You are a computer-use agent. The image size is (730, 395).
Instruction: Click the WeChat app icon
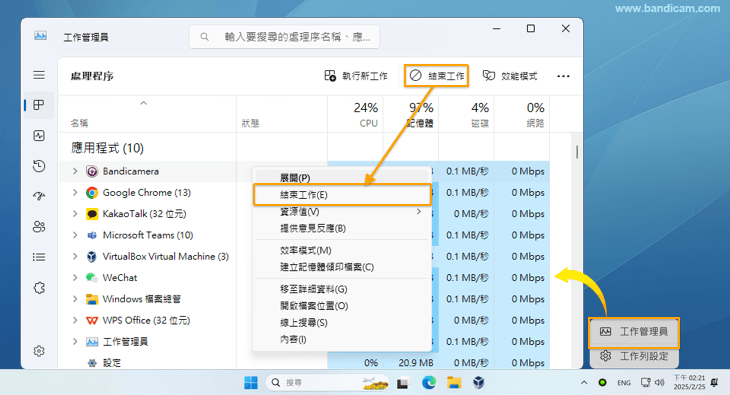(92, 278)
